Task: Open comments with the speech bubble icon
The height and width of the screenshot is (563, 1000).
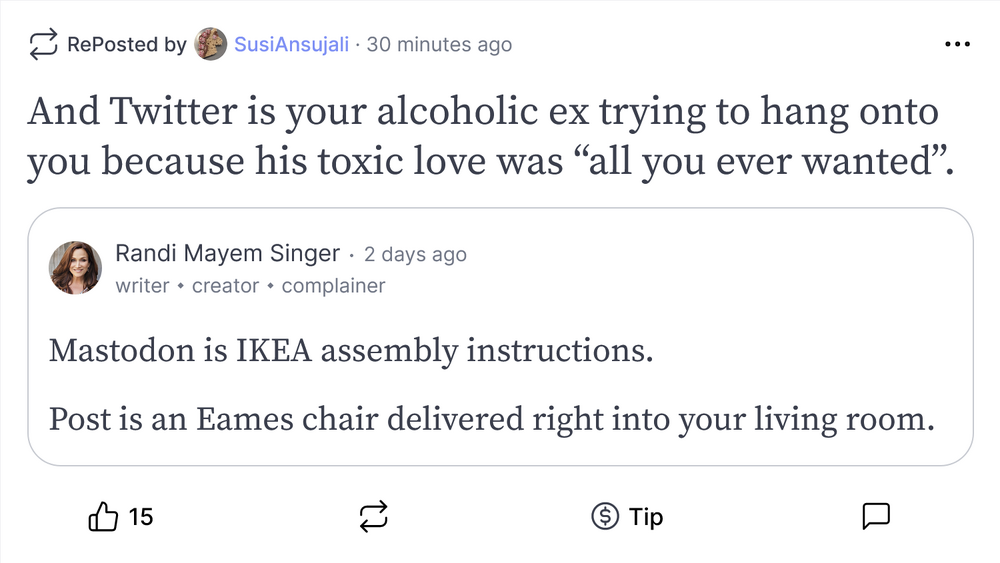Action: (876, 516)
